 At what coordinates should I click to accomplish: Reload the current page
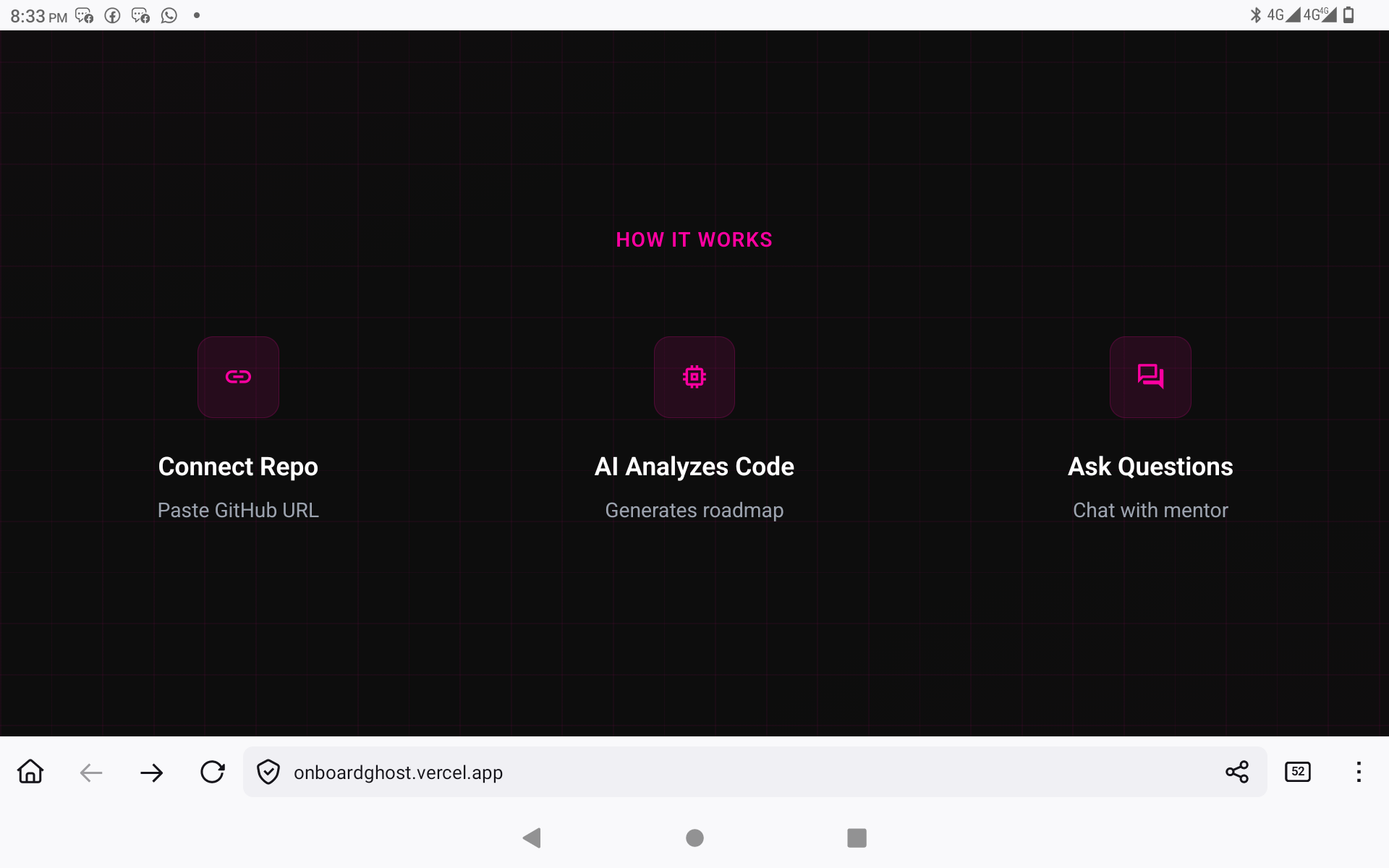pyautogui.click(x=213, y=772)
